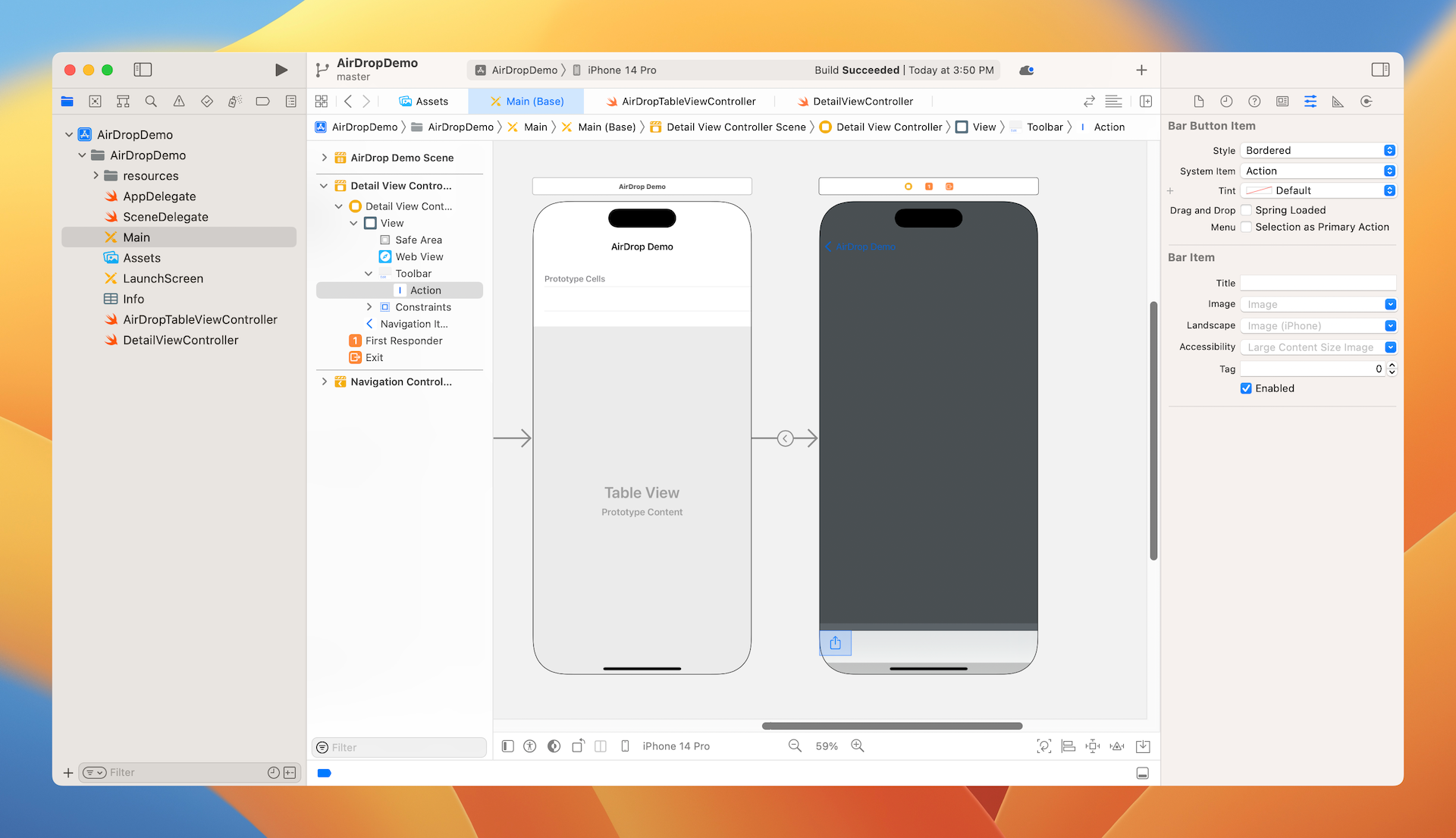Click the share action button in toolbar

click(x=835, y=643)
